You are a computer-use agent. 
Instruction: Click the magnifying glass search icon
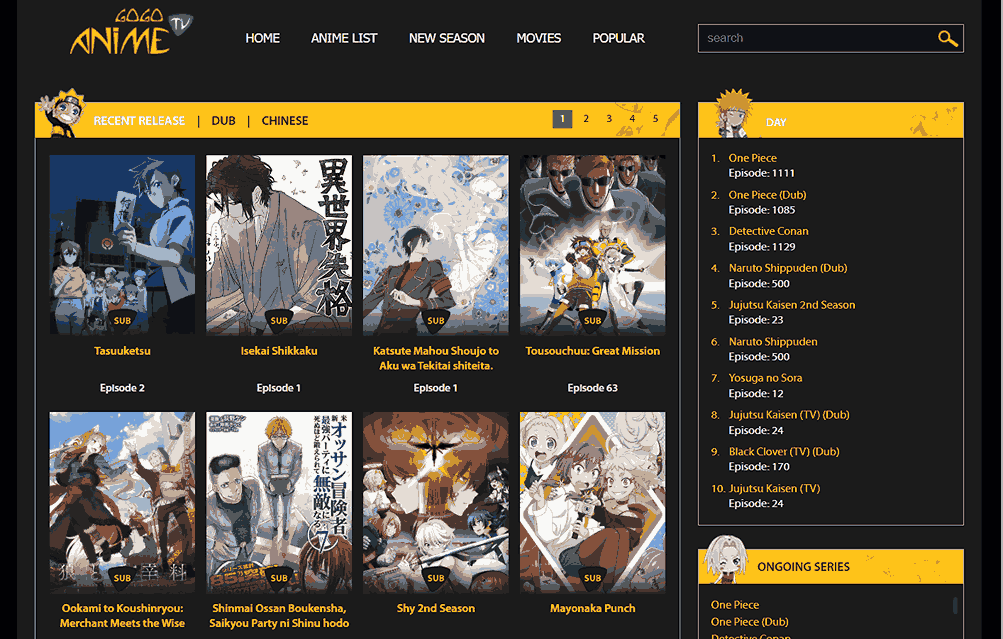click(947, 39)
